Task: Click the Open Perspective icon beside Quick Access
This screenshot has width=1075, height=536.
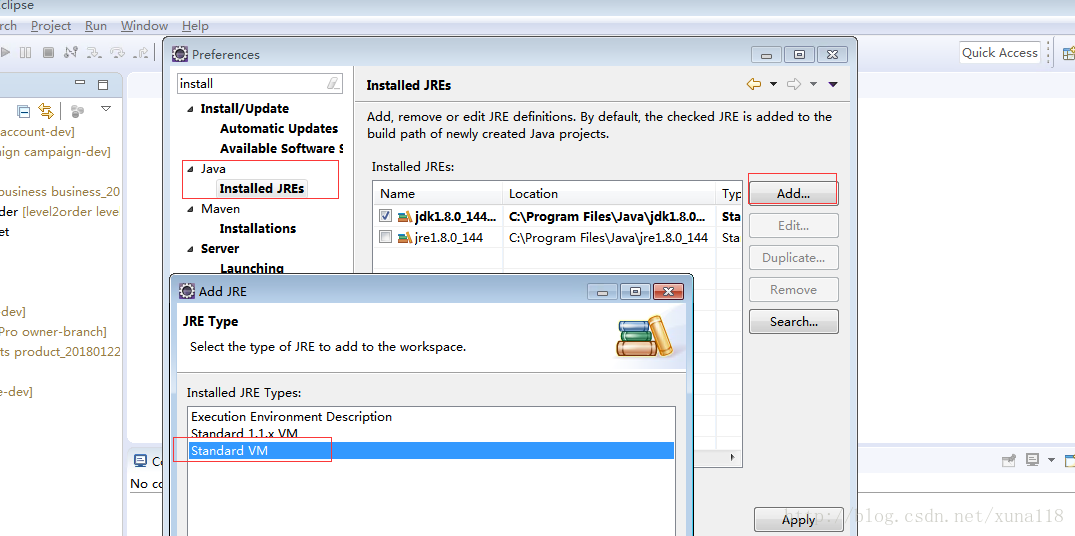Action: click(1069, 53)
